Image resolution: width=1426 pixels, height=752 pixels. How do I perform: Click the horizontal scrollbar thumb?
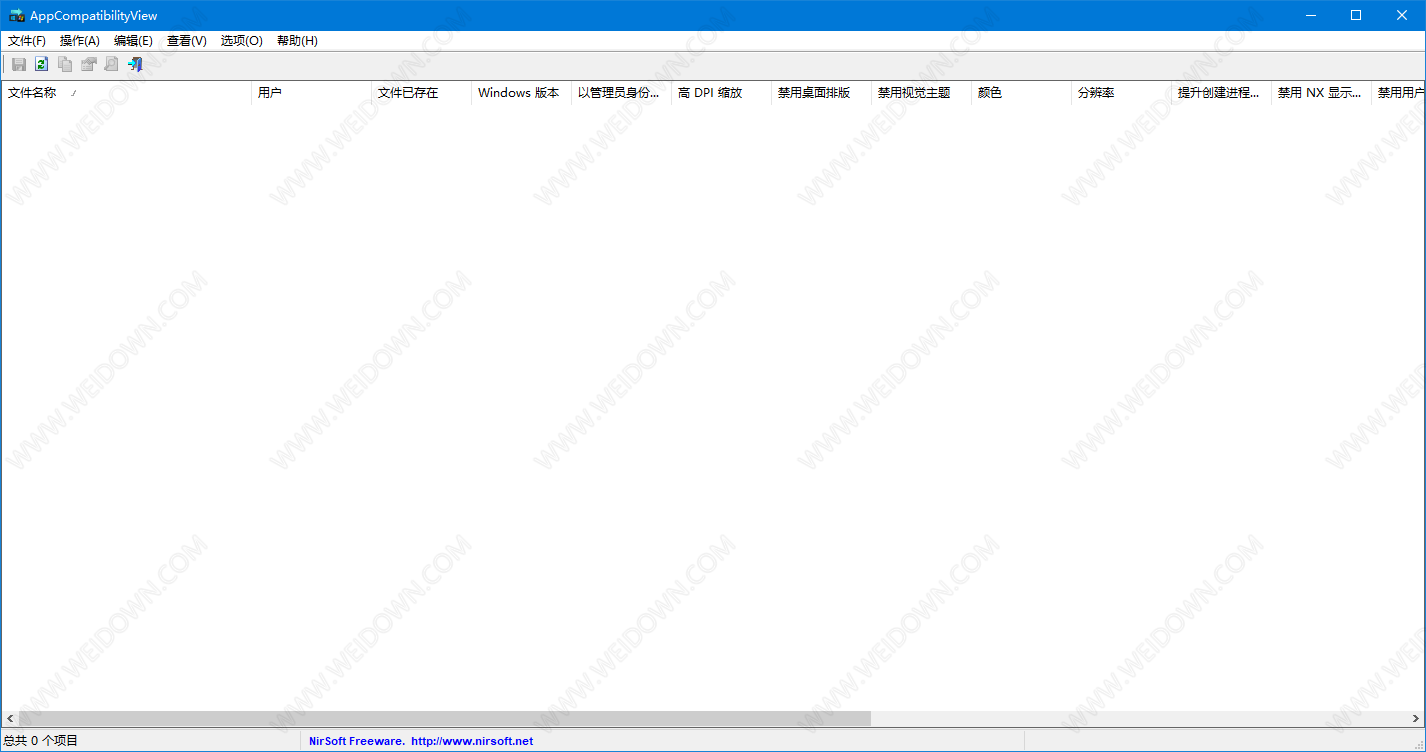click(444, 719)
